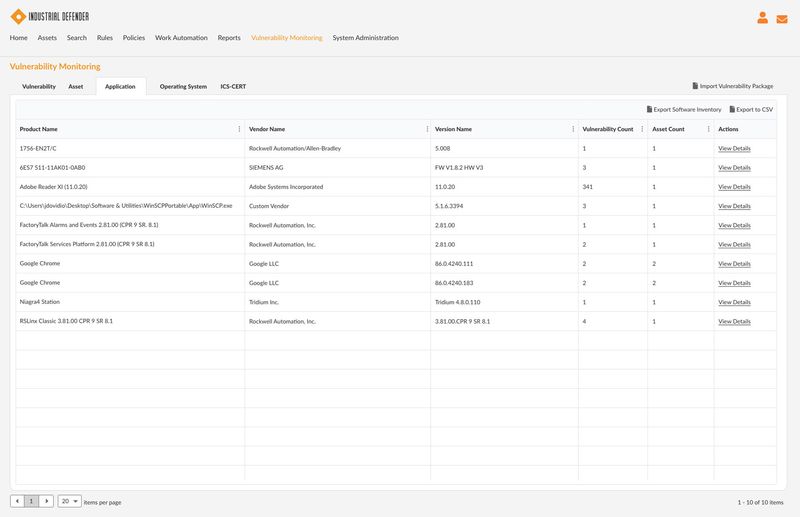The width and height of the screenshot is (800, 517).
Task: Open Asset Count column menu dots
Action: tap(708, 129)
